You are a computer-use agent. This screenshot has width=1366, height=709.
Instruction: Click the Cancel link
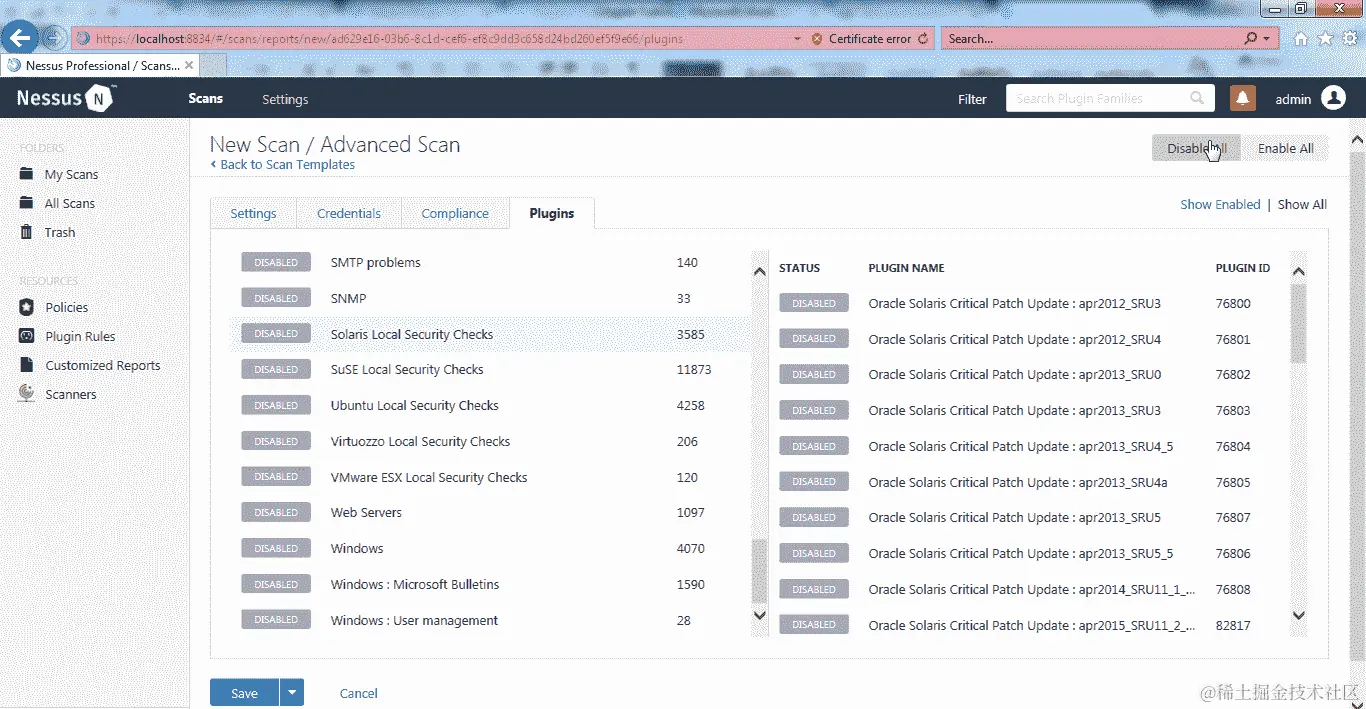tap(359, 693)
